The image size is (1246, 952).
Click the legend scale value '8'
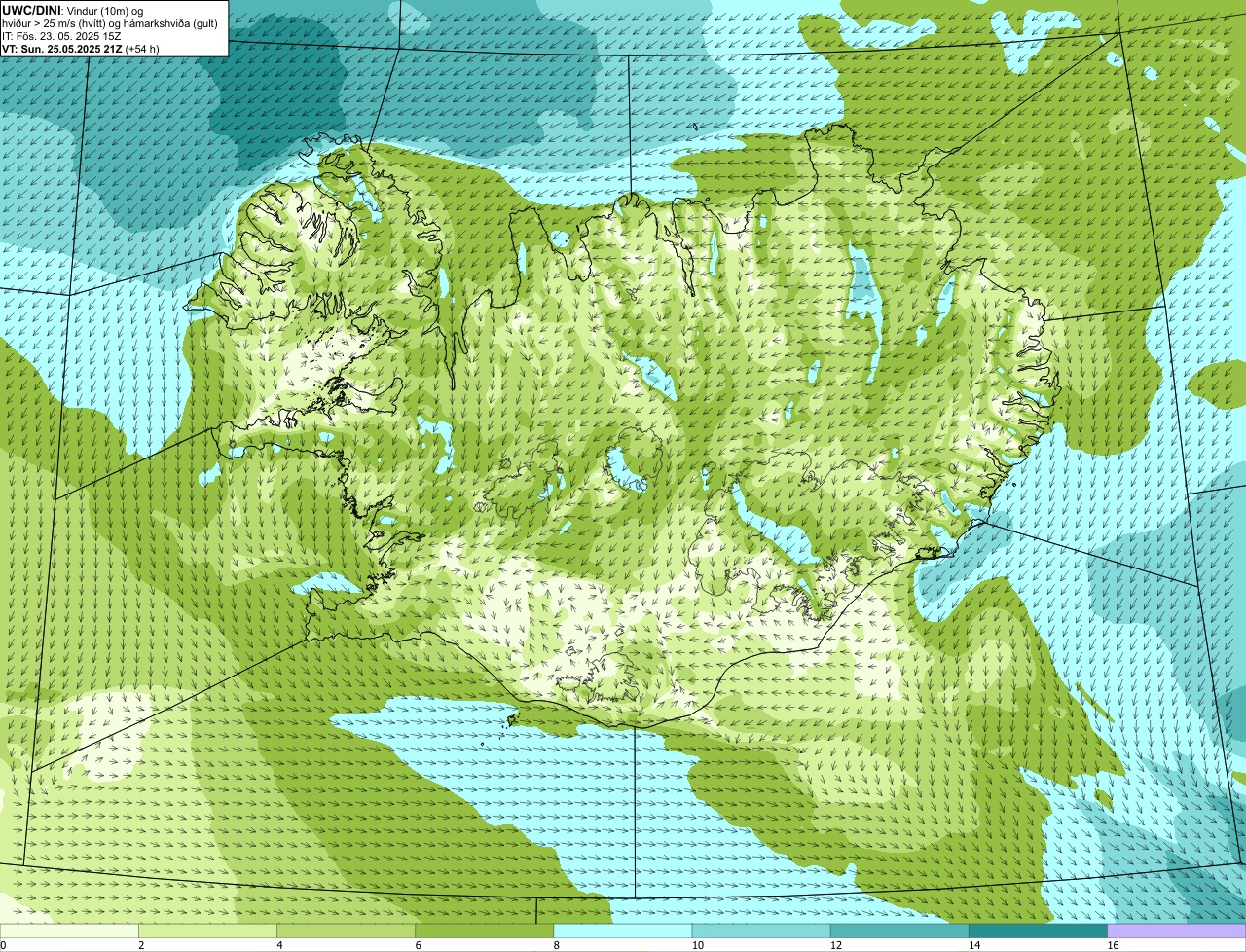[556, 945]
